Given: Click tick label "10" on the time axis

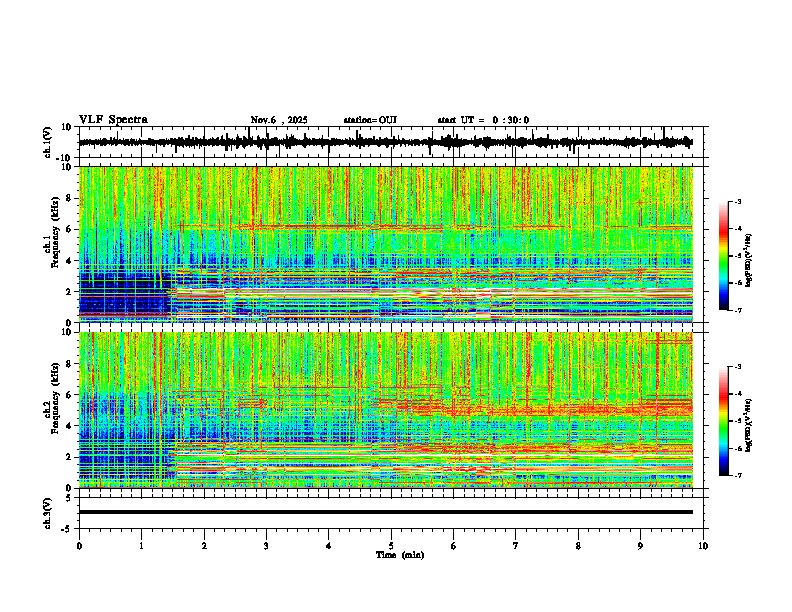Looking at the screenshot, I should [x=703, y=546].
